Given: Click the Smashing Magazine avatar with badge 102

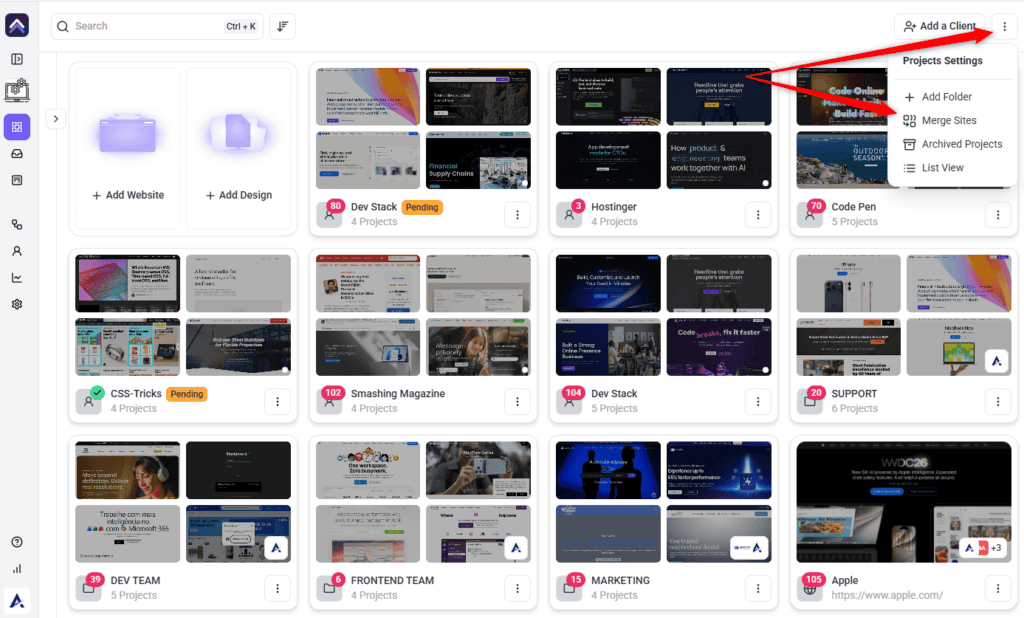Looking at the screenshot, I should point(329,401).
